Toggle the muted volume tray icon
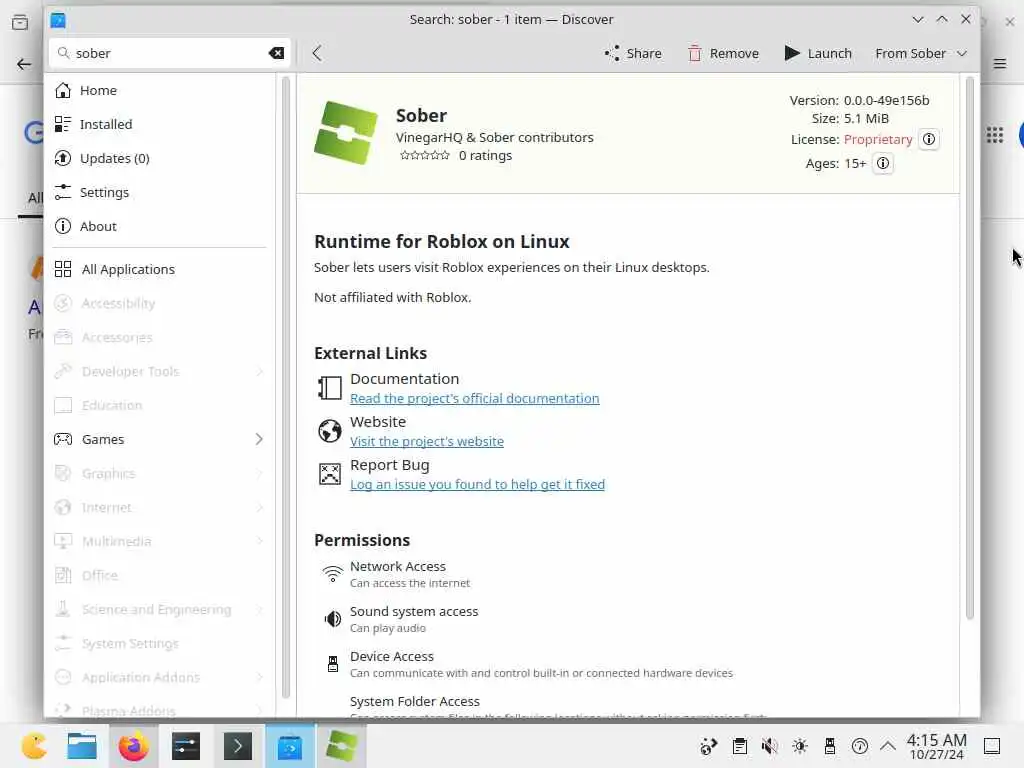The width and height of the screenshot is (1024, 768). 769,746
